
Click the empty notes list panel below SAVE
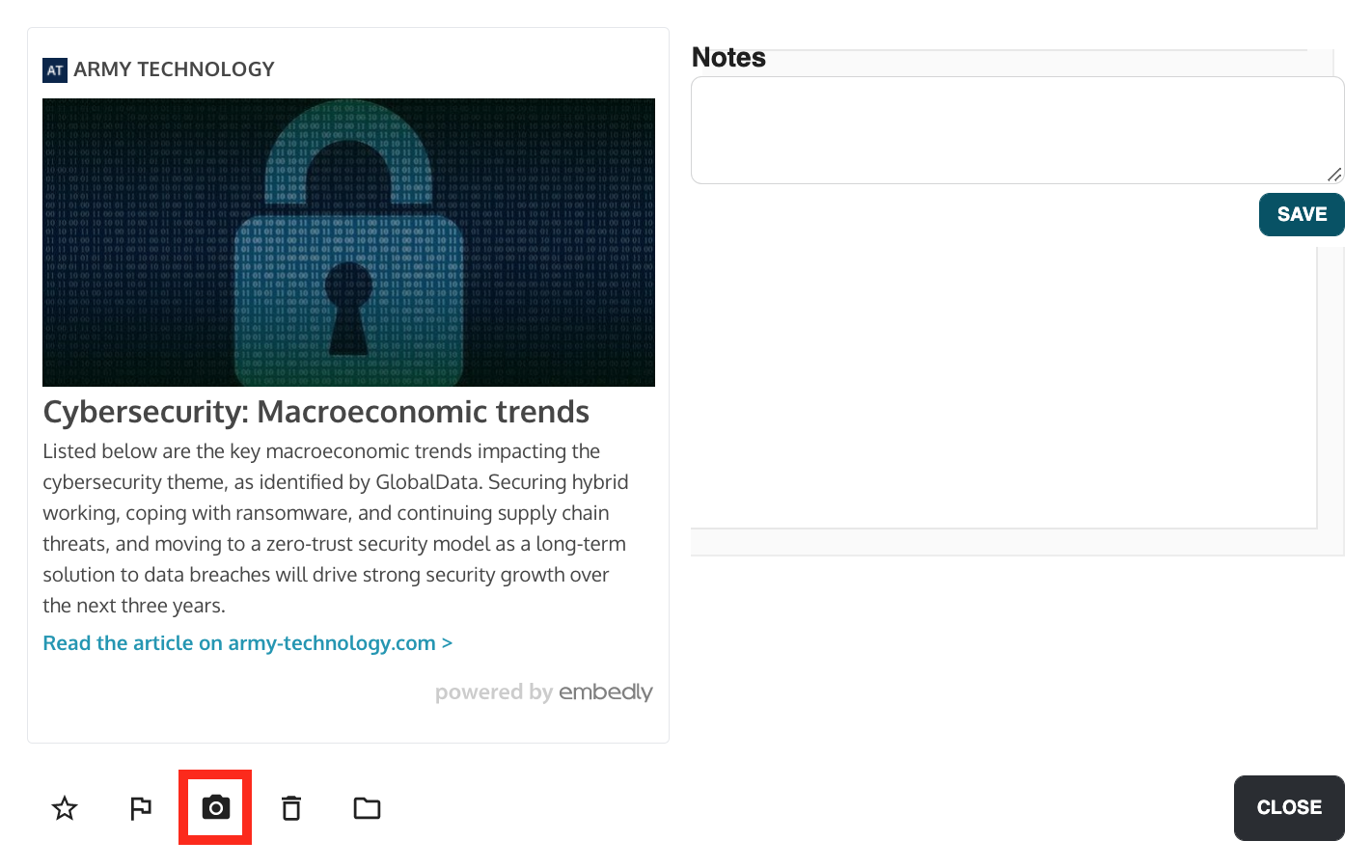[x=1003, y=386]
